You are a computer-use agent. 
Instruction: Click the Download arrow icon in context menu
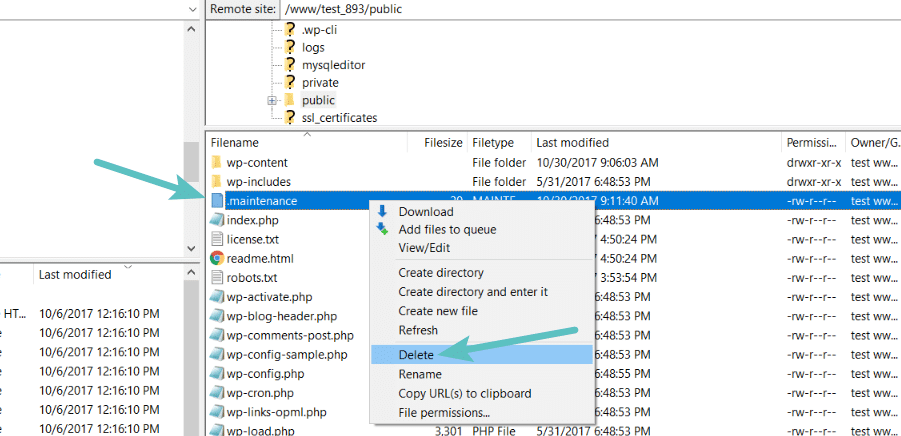[382, 211]
